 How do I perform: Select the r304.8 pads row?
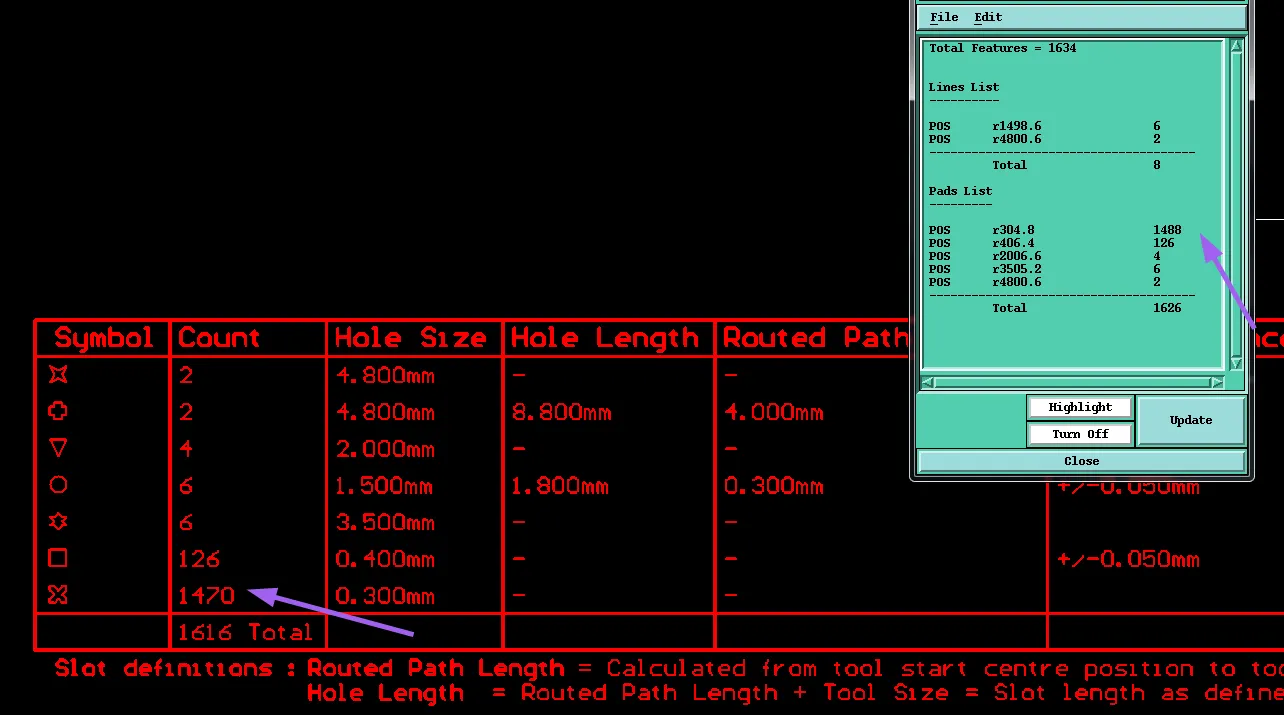[x=1055, y=230]
